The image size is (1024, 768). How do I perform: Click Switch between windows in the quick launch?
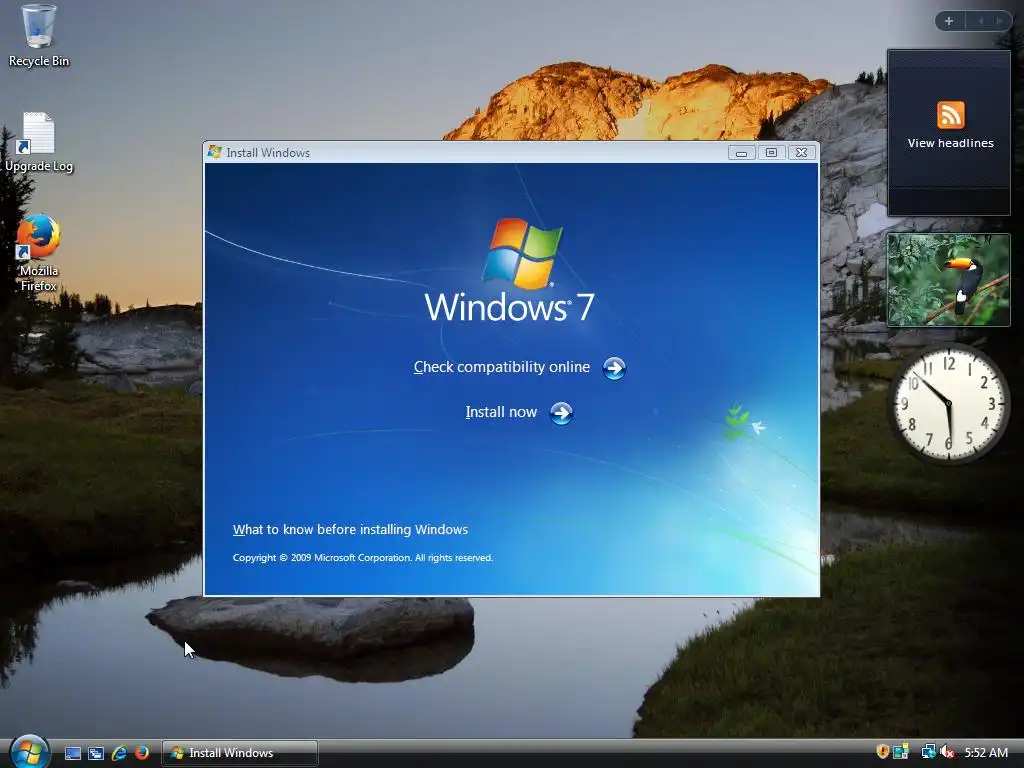coord(96,753)
